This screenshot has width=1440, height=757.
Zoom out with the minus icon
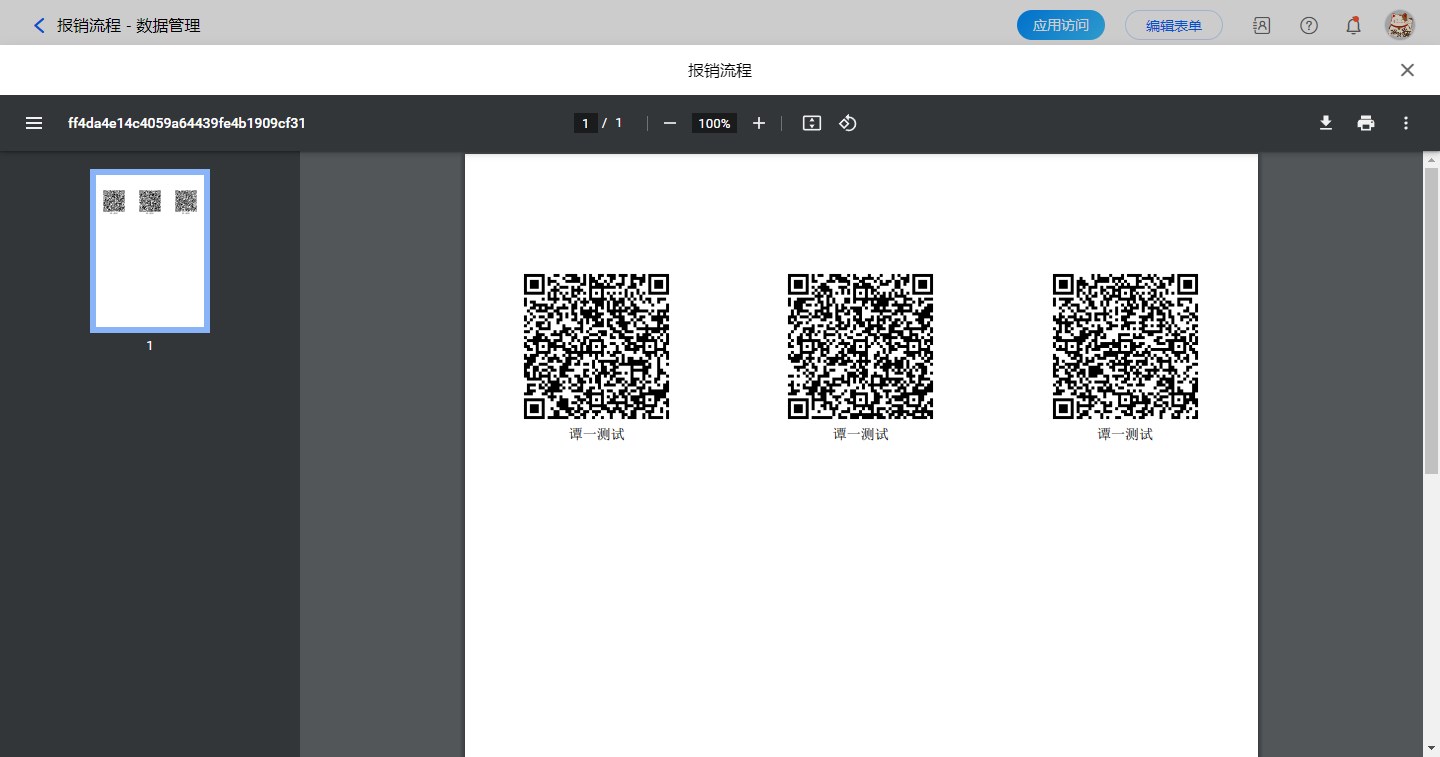pos(670,123)
